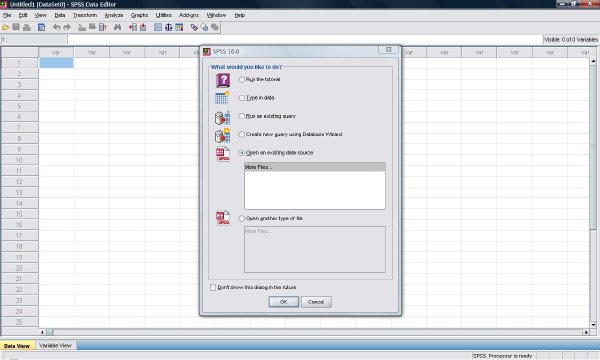Open the Add-ons menu

[189, 15]
